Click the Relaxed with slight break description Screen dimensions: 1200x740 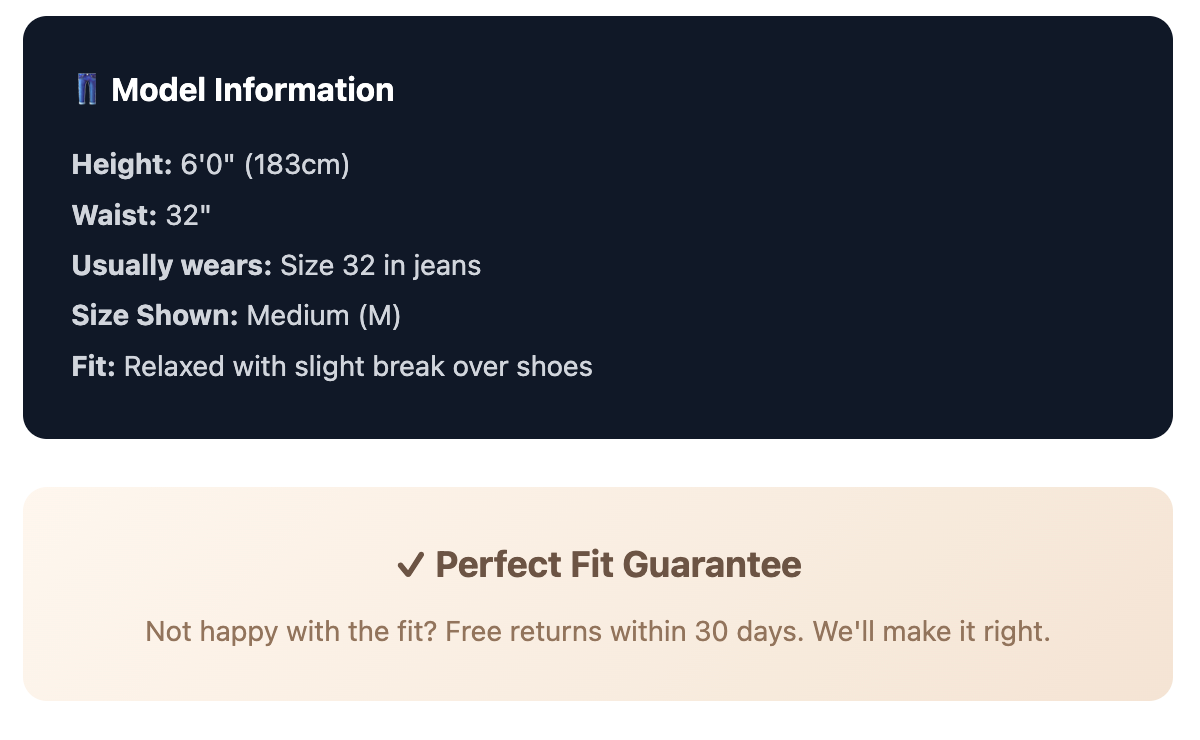coord(358,366)
